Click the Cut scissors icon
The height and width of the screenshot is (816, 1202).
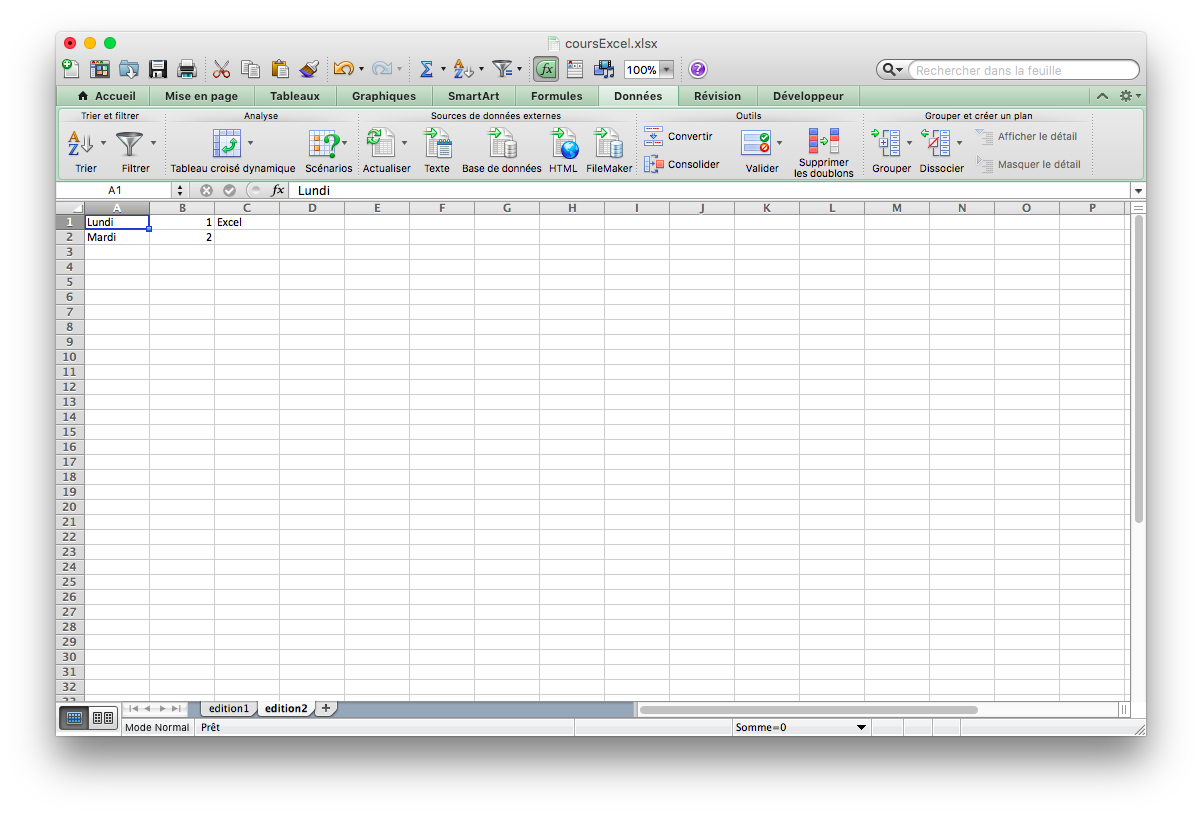[x=222, y=69]
